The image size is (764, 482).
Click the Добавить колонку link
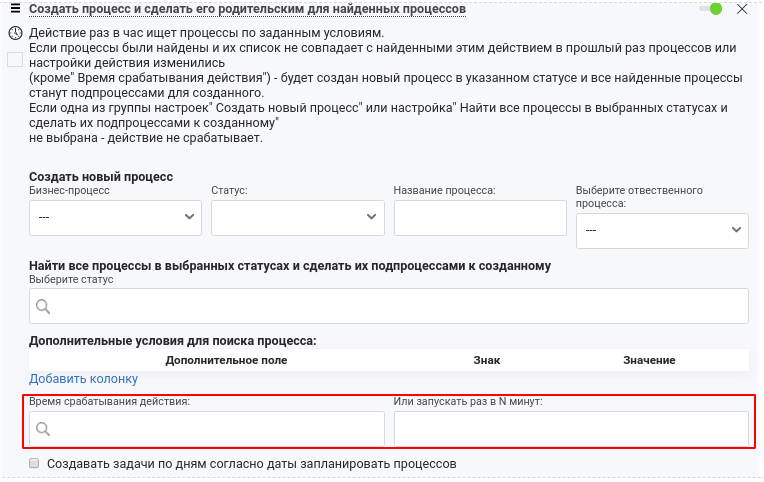83,379
